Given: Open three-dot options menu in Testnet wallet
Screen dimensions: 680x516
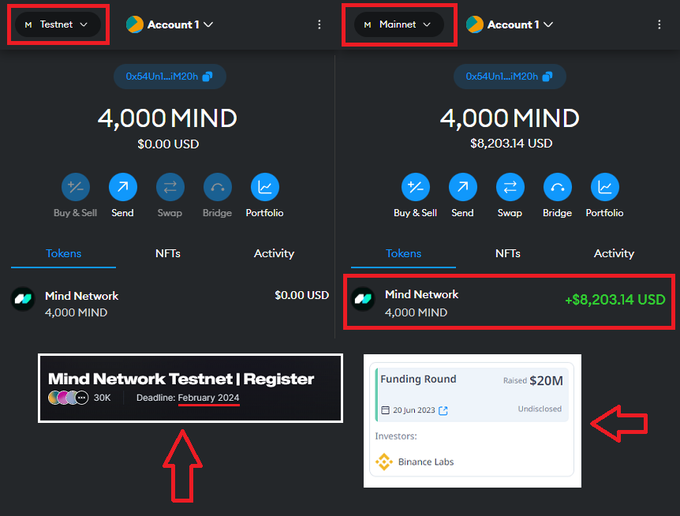Looking at the screenshot, I should pos(319,25).
